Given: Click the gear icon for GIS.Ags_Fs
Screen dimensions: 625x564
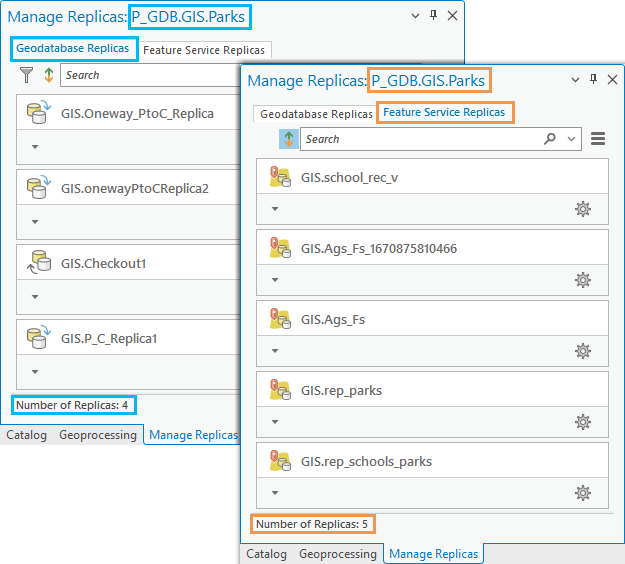Looking at the screenshot, I should (583, 351).
